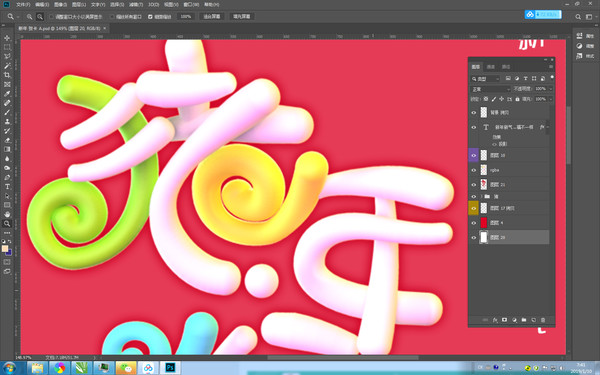
Task: Click the 100% zoom button
Action: pos(186,17)
